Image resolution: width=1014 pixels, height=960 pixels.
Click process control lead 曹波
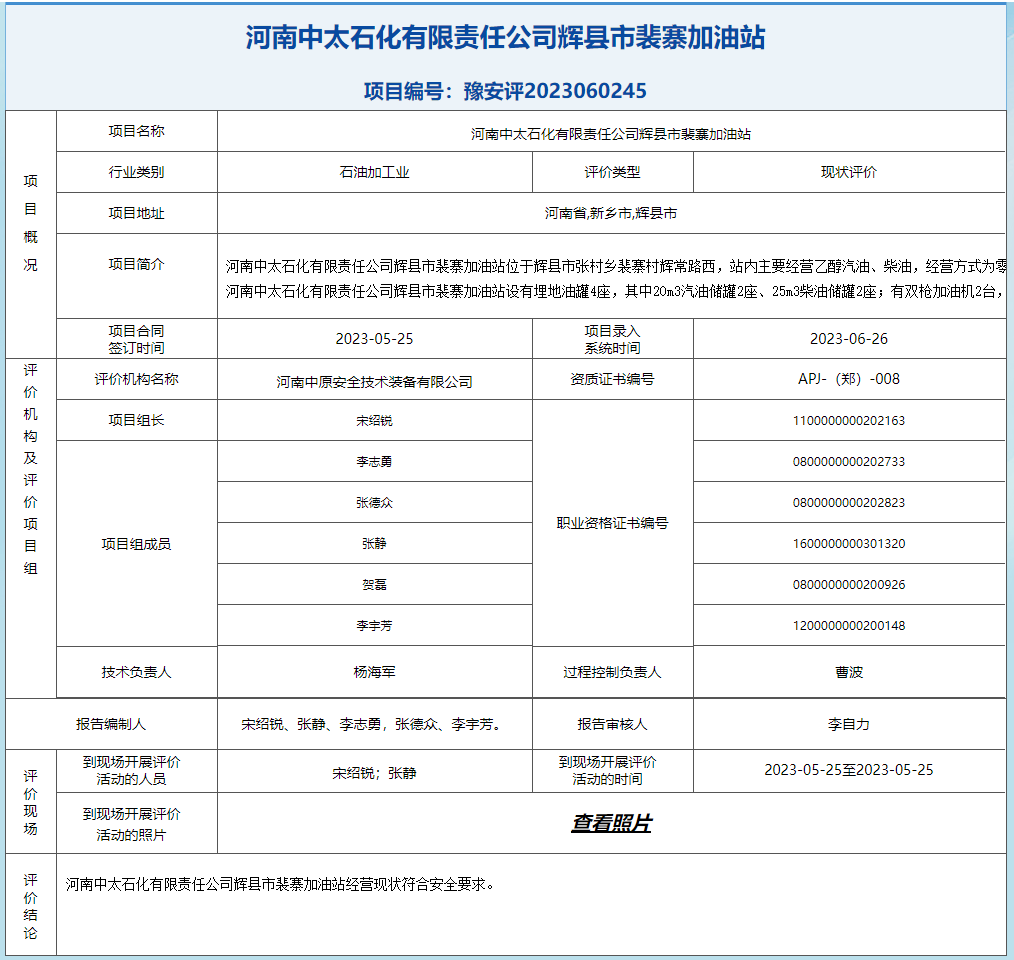pyautogui.click(x=848, y=672)
